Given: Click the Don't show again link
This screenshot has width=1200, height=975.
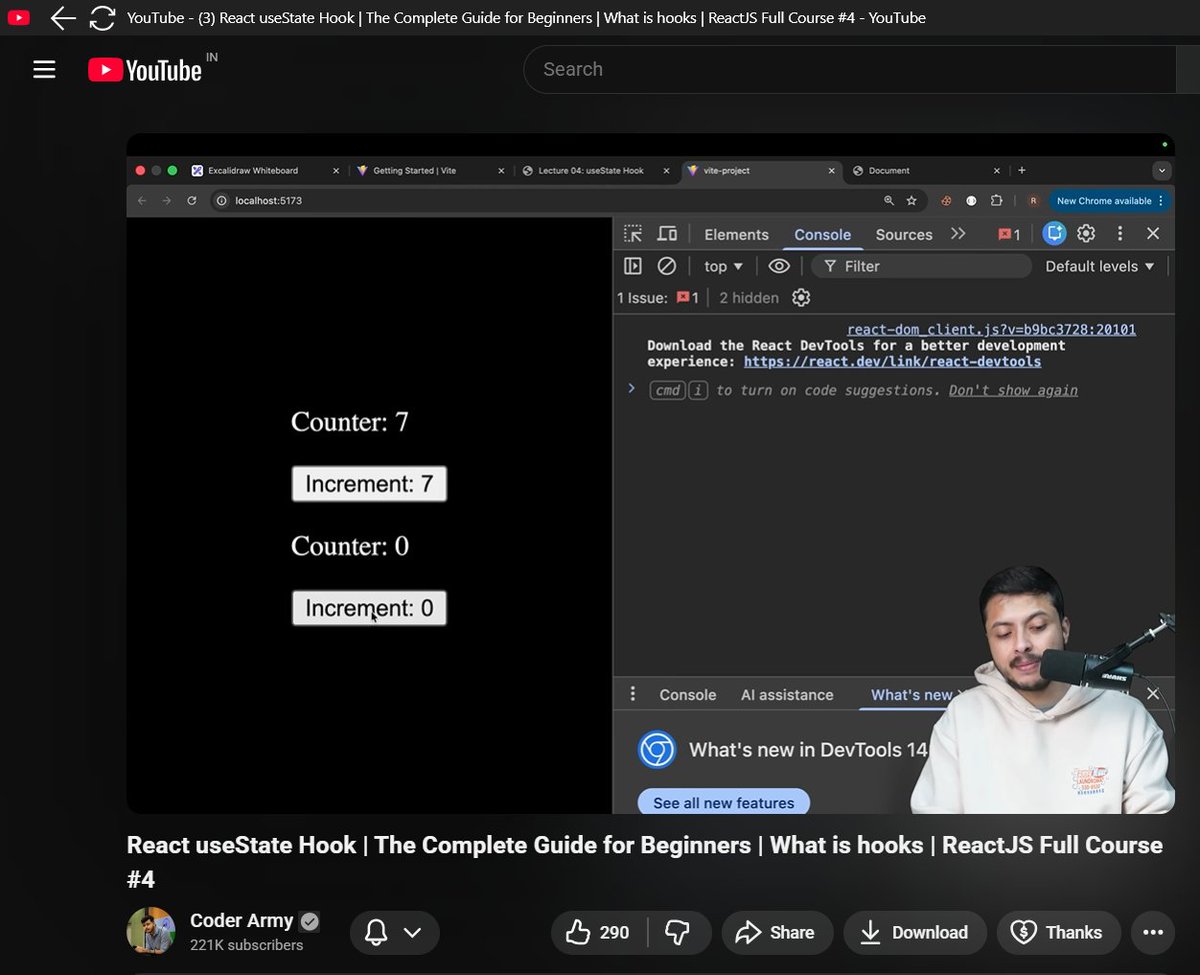Looking at the screenshot, I should click(x=1012, y=390).
